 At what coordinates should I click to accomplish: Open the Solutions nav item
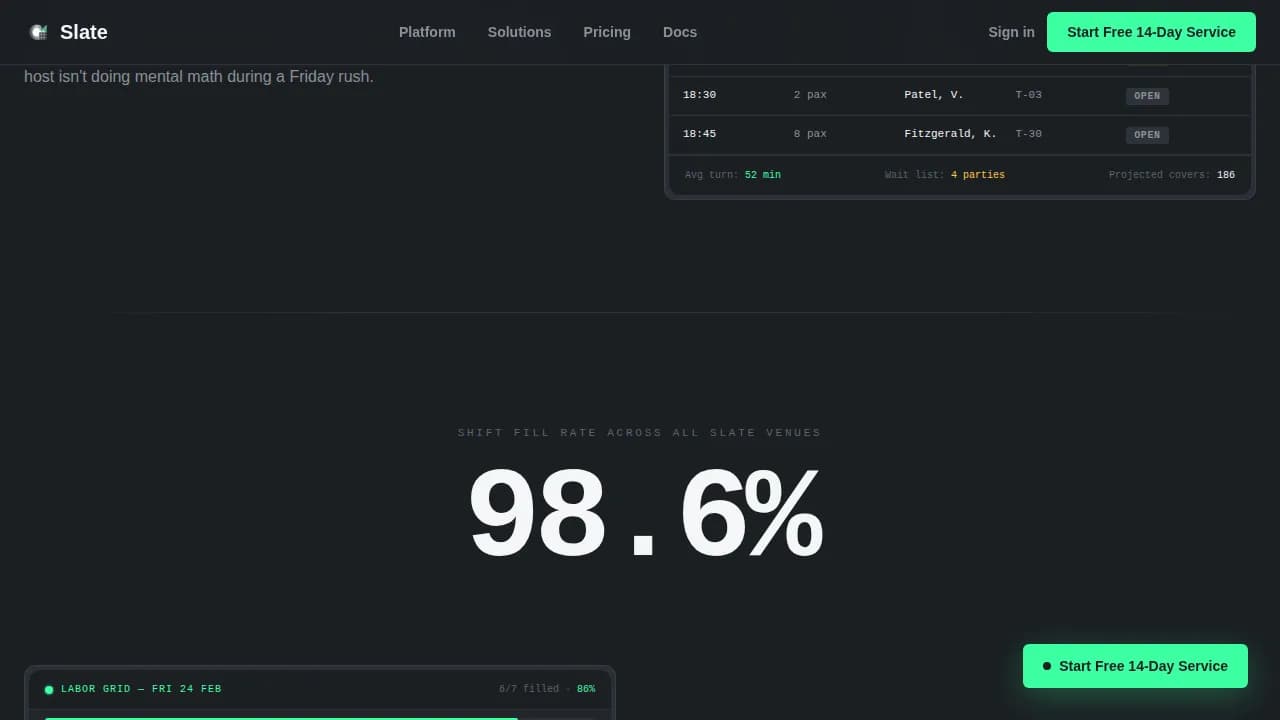pos(519,32)
